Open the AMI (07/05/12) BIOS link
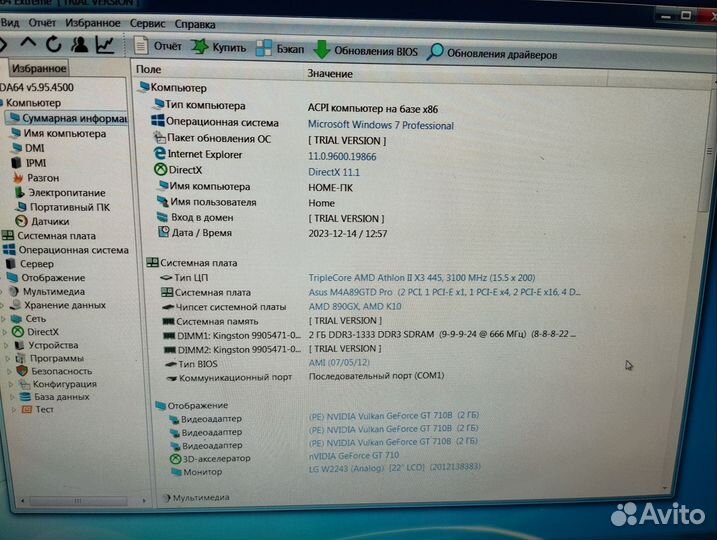The image size is (717, 540). [339, 362]
